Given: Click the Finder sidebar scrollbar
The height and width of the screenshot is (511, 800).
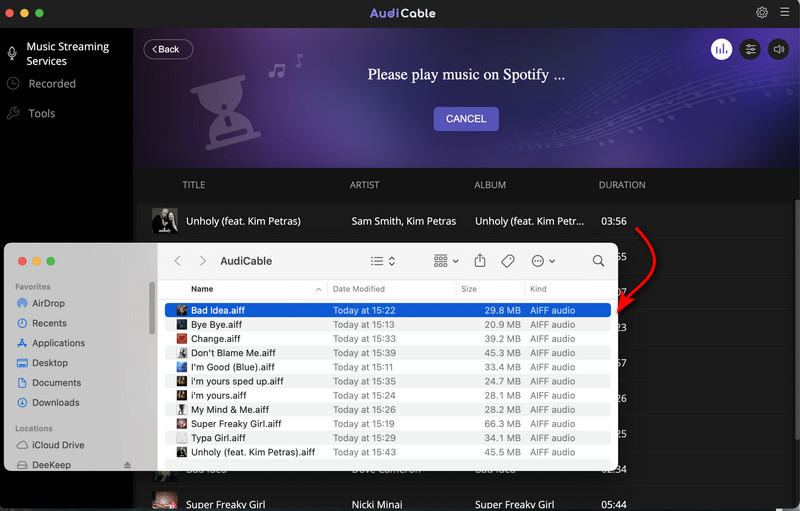Looking at the screenshot, I should click(152, 308).
